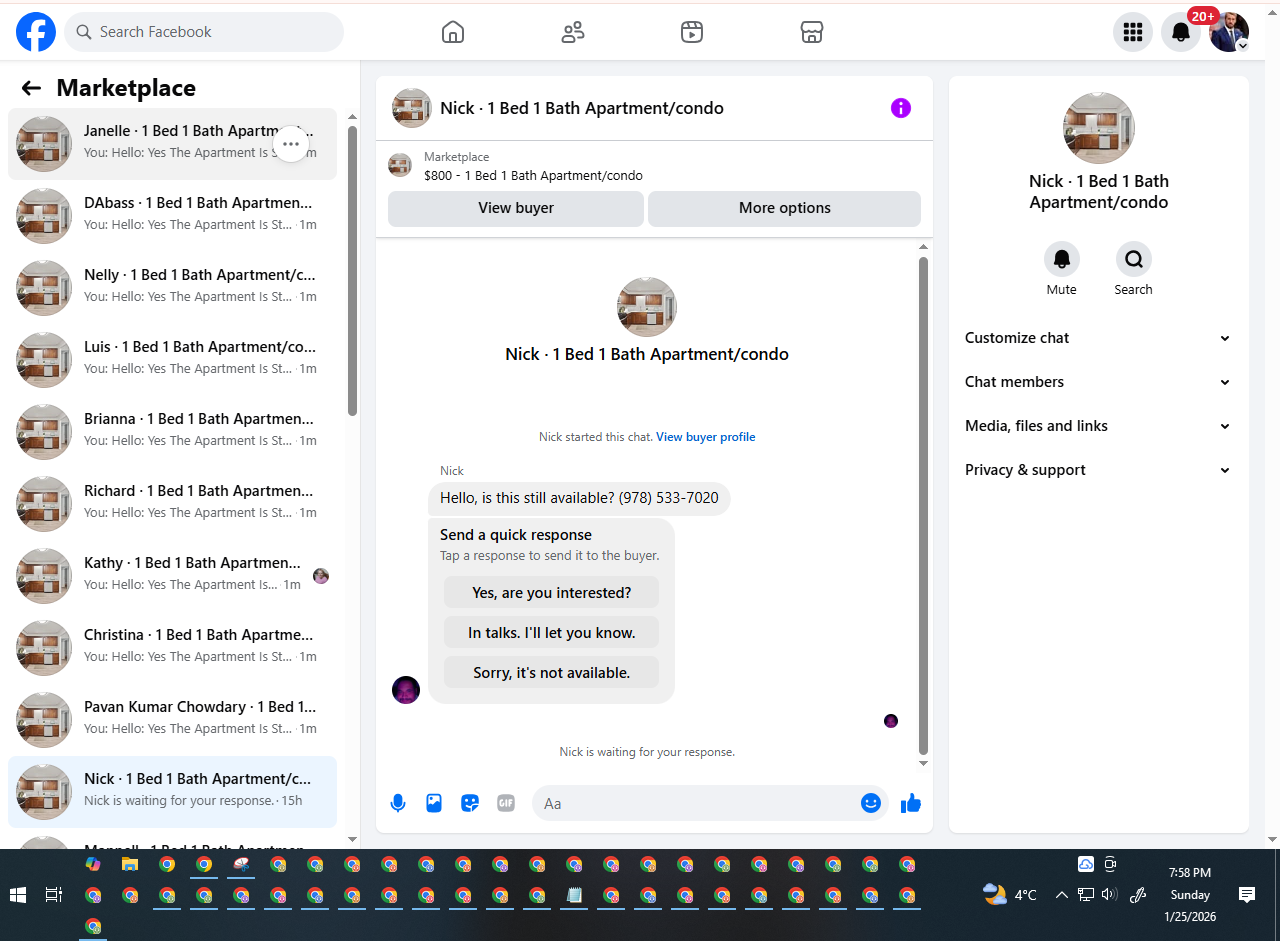This screenshot has width=1280, height=941.
Task: Expand Media, files and links section
Action: click(x=1098, y=426)
